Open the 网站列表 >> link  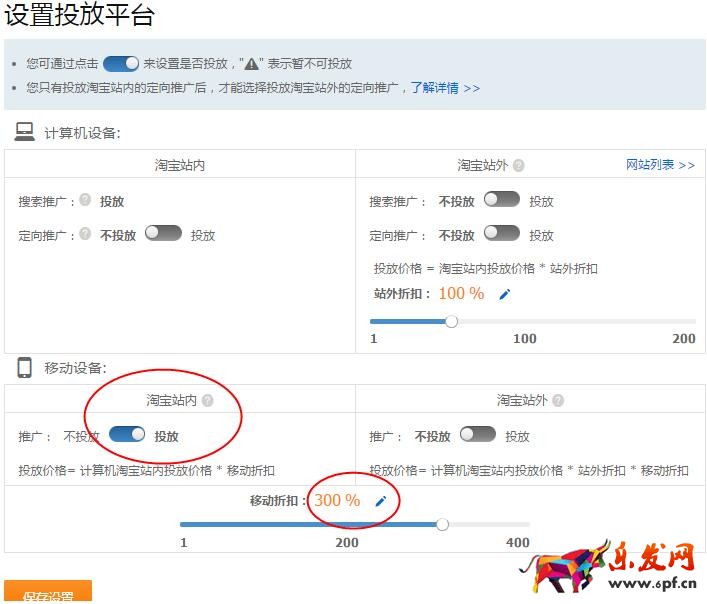pyautogui.click(x=660, y=165)
